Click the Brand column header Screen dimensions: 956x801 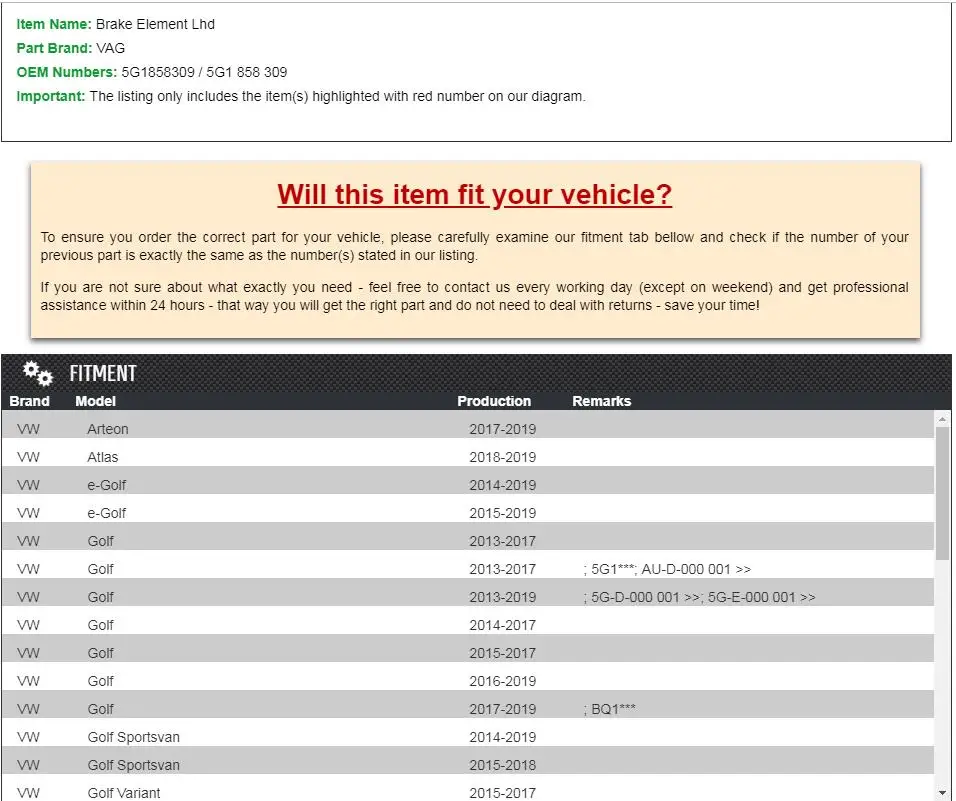(29, 401)
